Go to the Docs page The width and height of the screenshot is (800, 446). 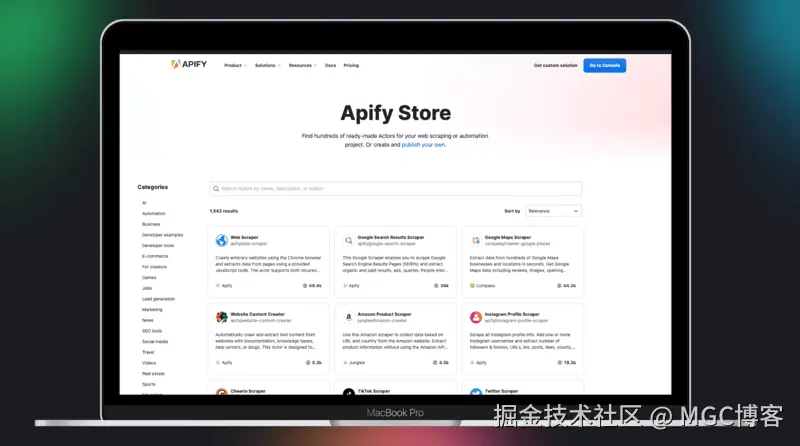(331, 65)
